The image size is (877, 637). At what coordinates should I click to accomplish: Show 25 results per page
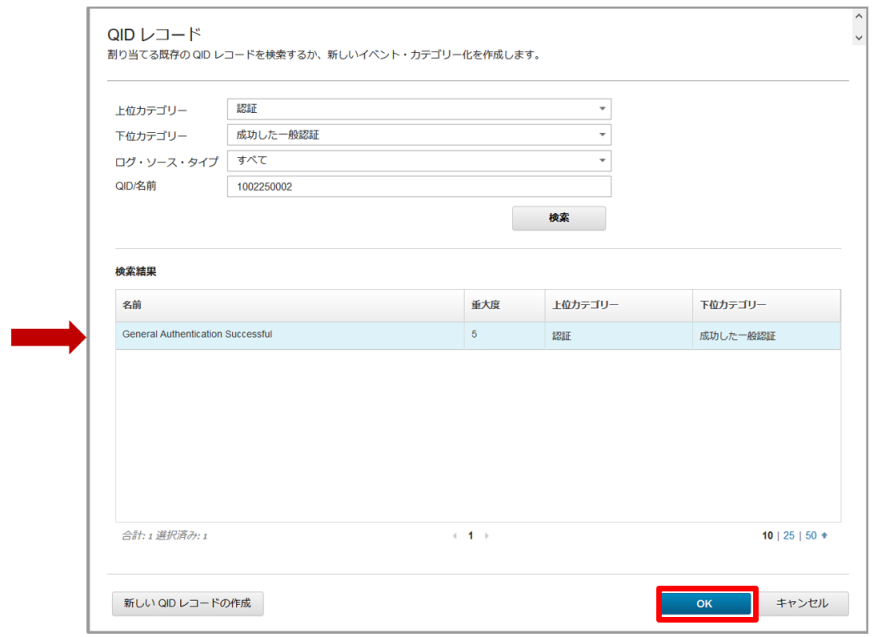(x=789, y=536)
